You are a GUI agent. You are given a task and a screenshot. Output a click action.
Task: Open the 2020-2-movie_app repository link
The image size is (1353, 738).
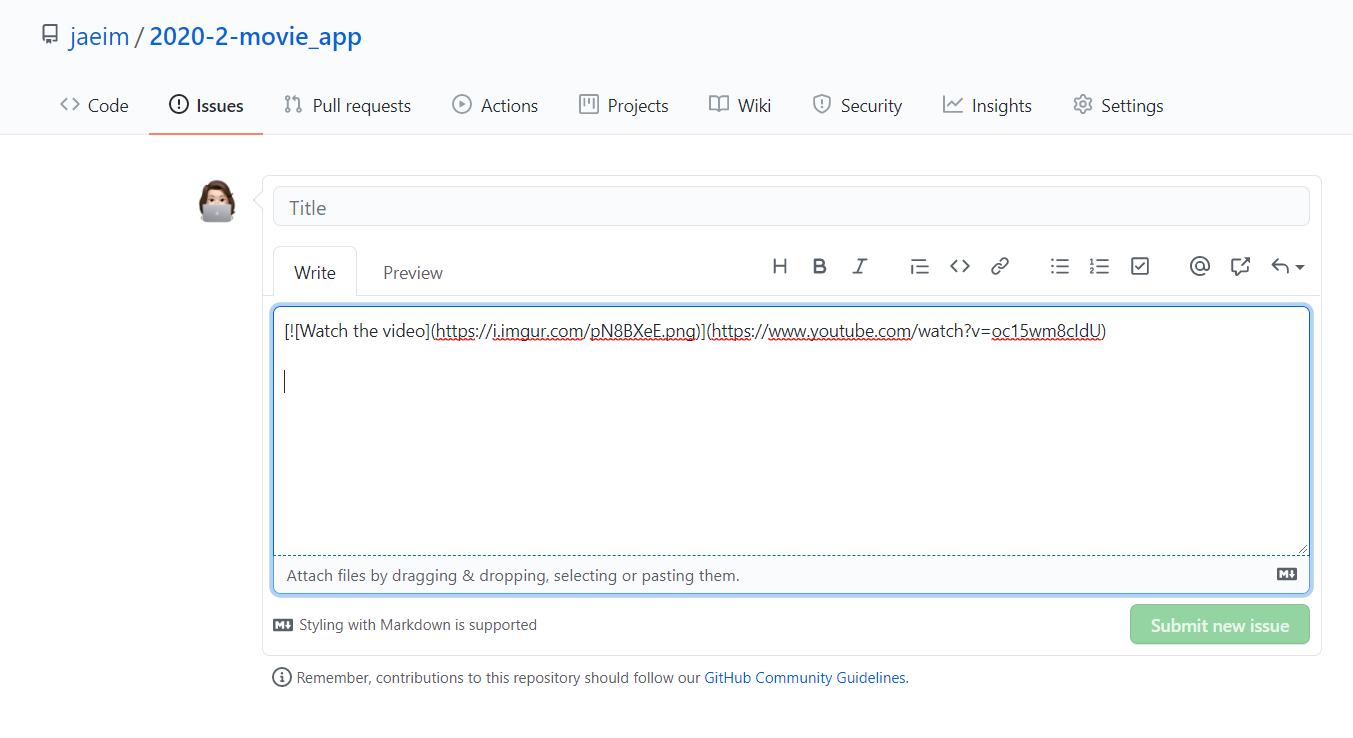click(x=255, y=37)
